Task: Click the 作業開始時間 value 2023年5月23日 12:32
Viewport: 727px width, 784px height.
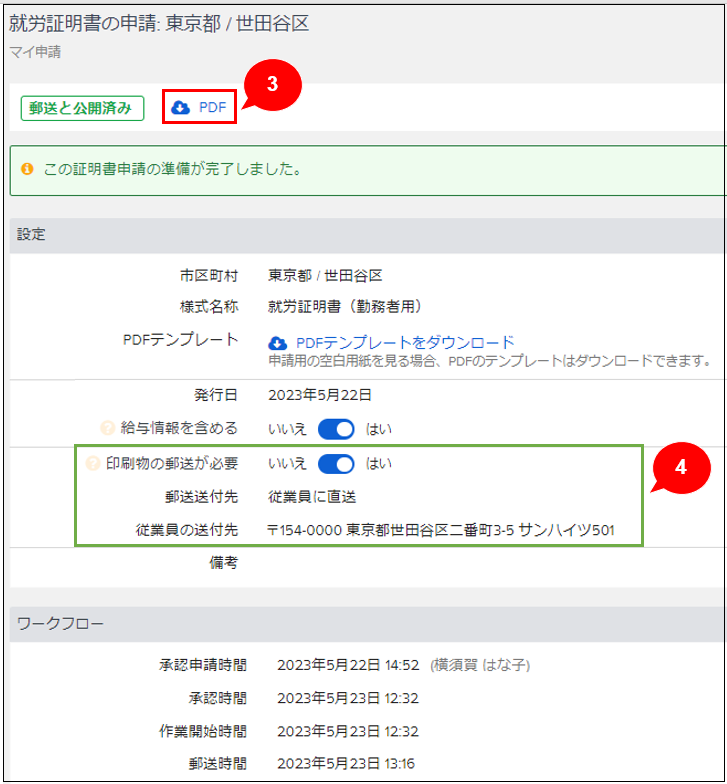Action: (348, 731)
